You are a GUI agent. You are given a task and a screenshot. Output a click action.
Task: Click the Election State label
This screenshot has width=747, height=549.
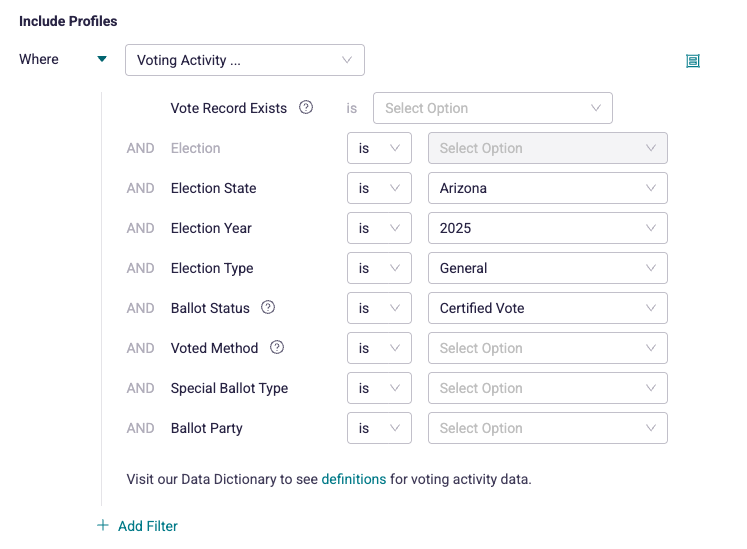213,188
